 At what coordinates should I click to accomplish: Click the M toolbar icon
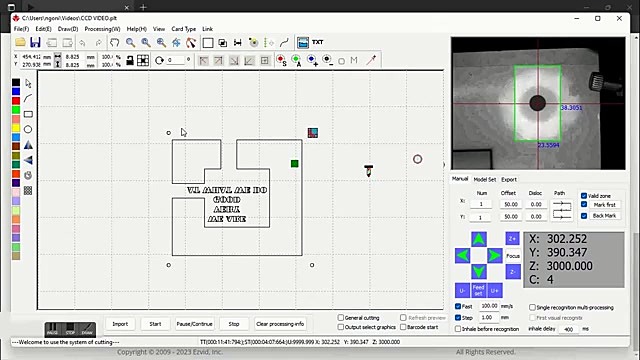pyautogui.click(x=354, y=60)
